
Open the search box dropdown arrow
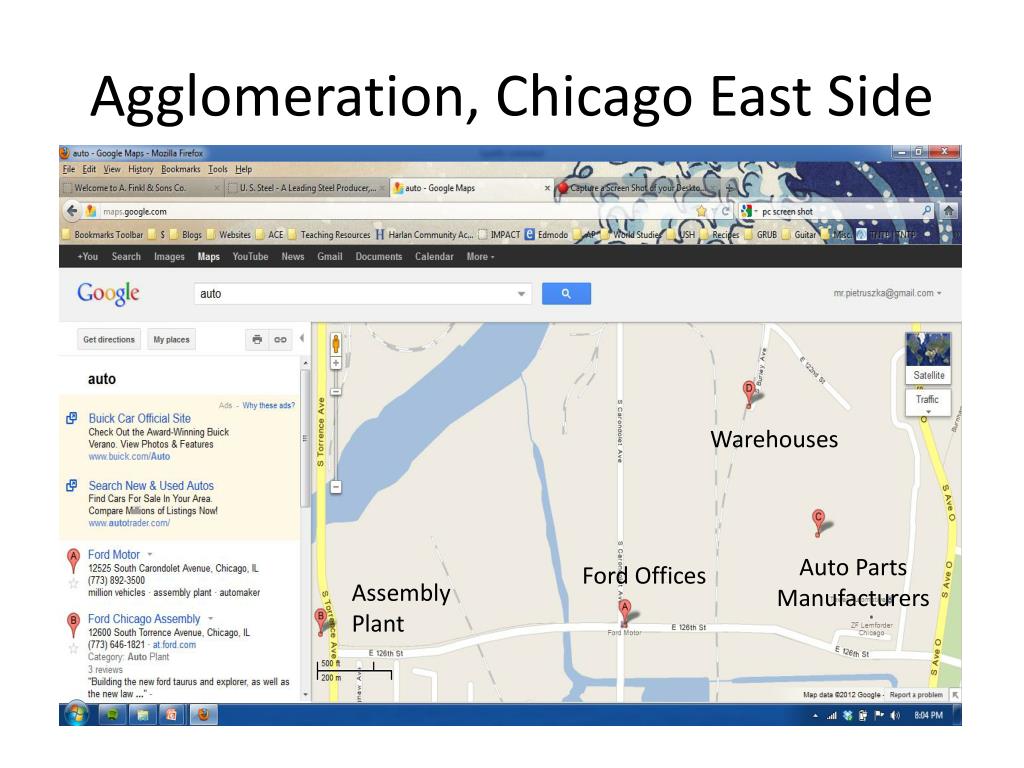[521, 294]
